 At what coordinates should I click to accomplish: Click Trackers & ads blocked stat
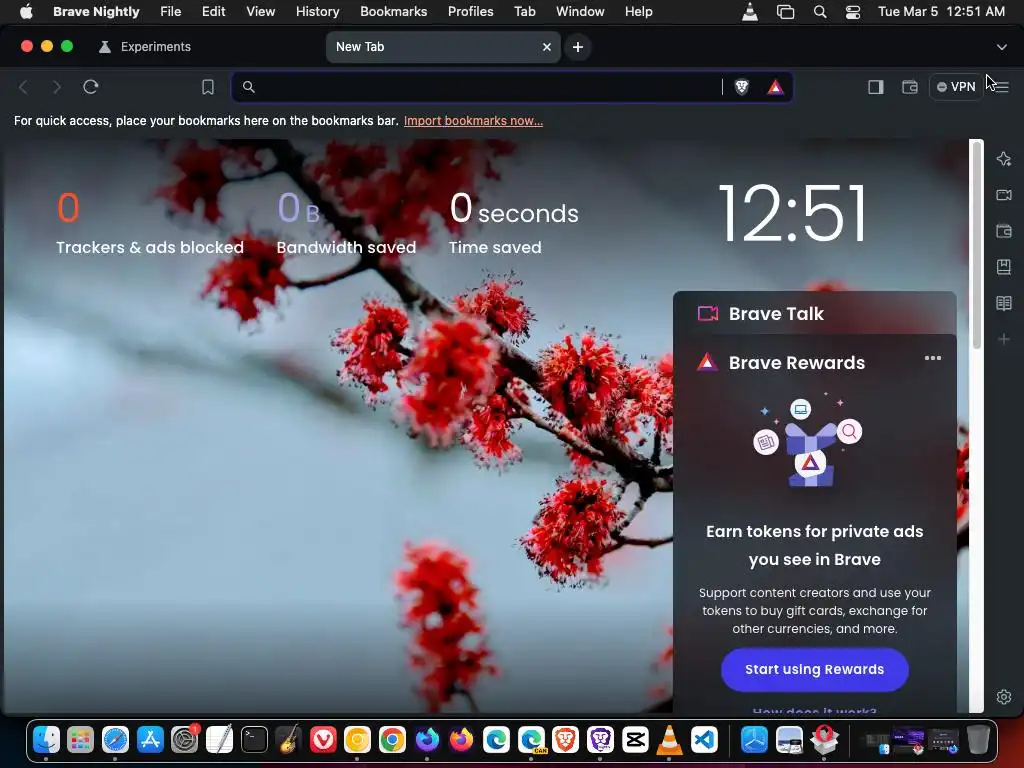150,222
